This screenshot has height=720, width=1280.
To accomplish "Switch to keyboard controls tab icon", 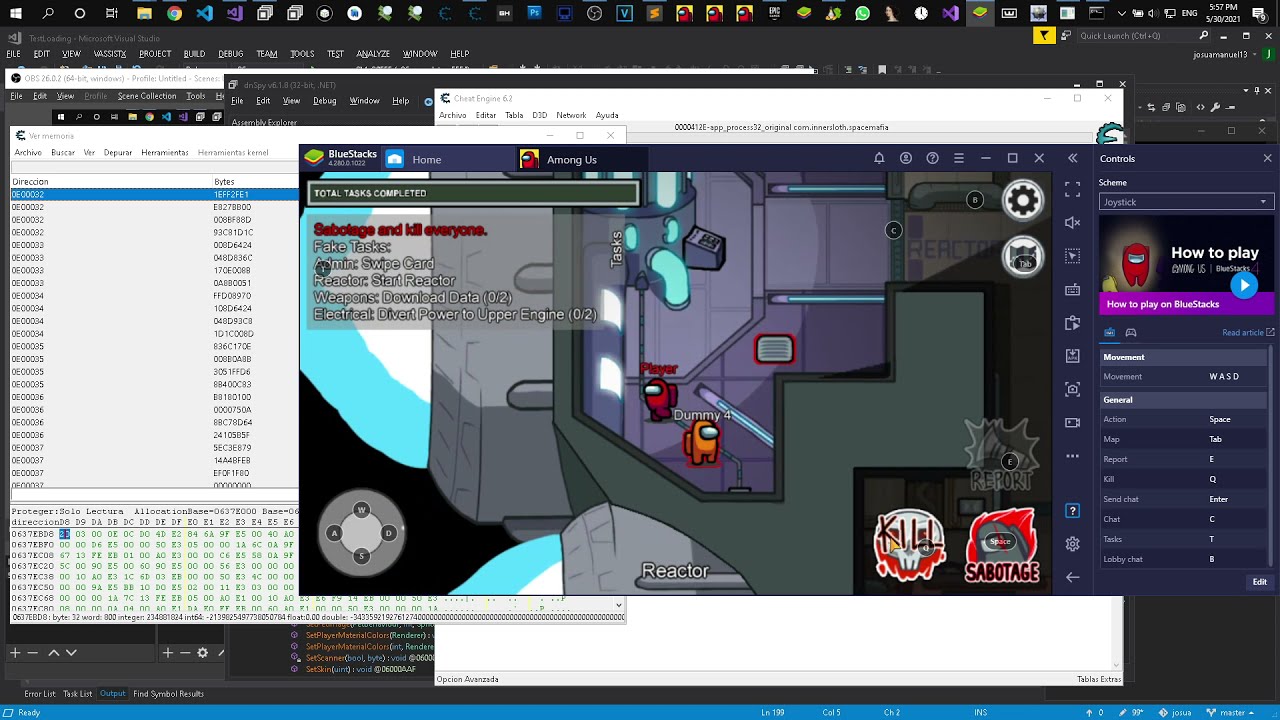I will [1110, 332].
